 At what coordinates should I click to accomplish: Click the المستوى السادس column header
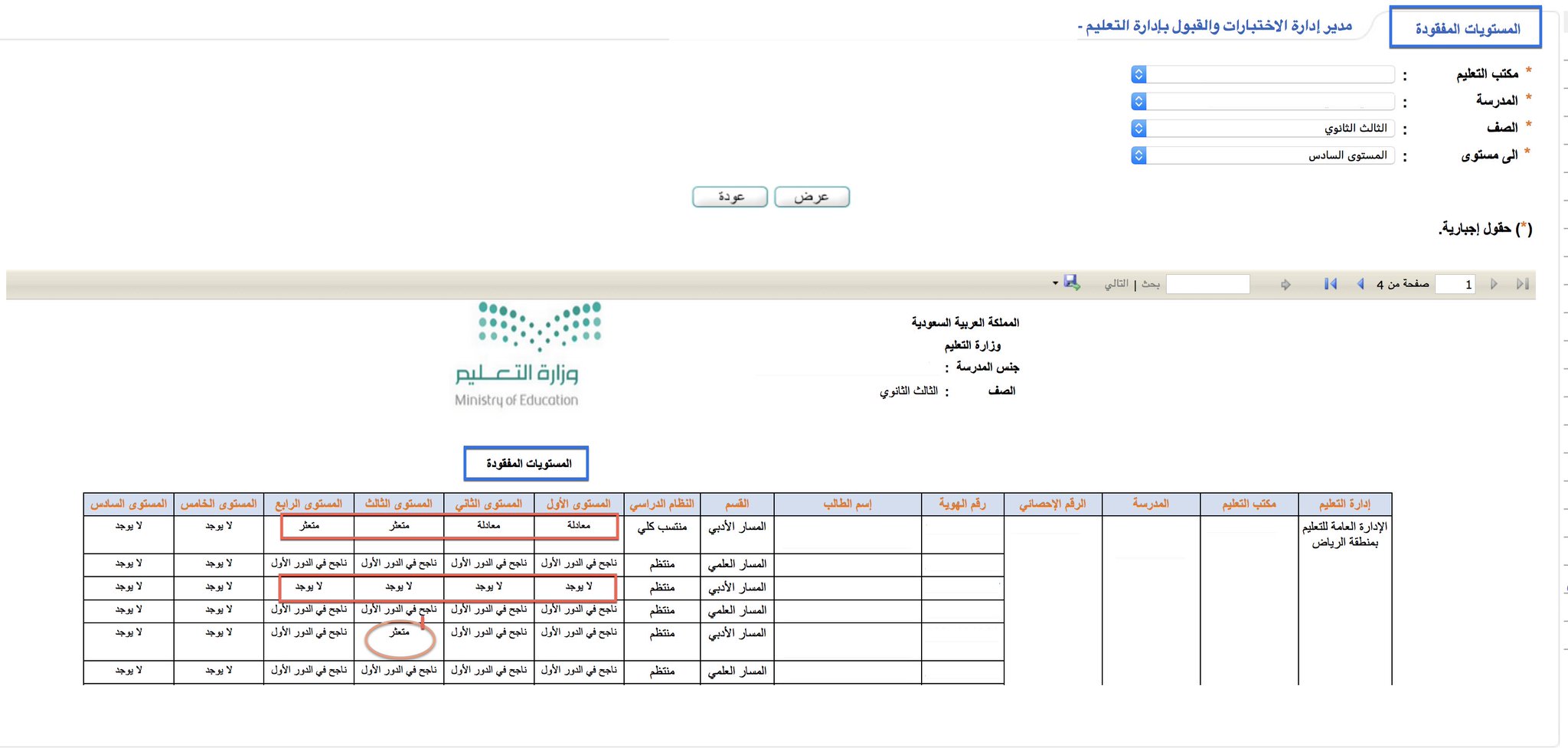click(x=129, y=505)
